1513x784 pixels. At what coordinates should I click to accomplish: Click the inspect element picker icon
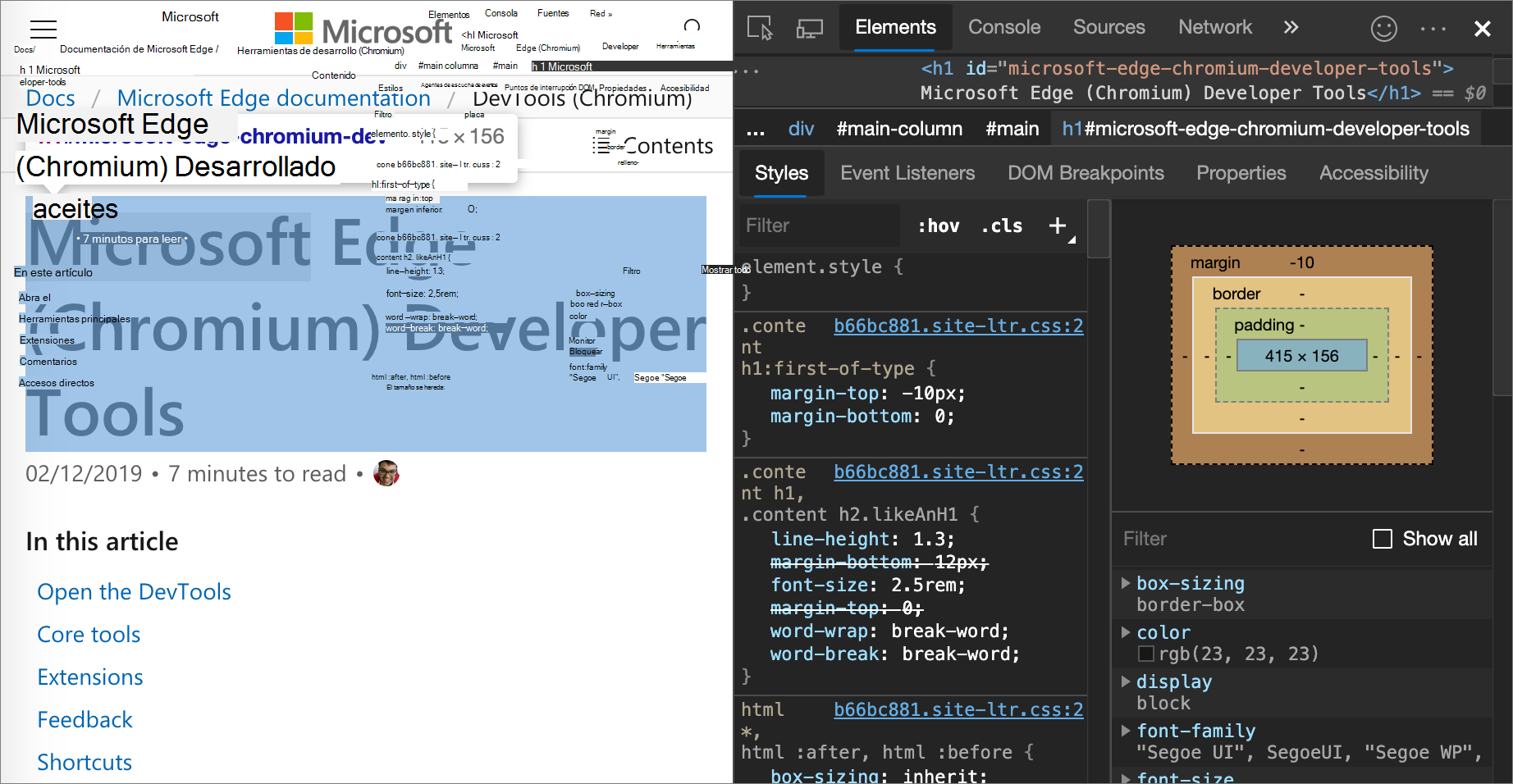point(760,28)
